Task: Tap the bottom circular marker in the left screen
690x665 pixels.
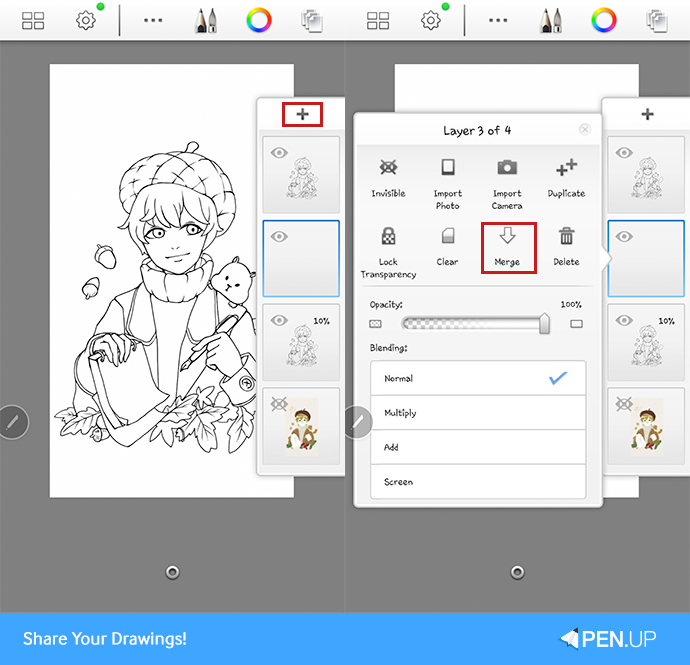Action: click(172, 572)
